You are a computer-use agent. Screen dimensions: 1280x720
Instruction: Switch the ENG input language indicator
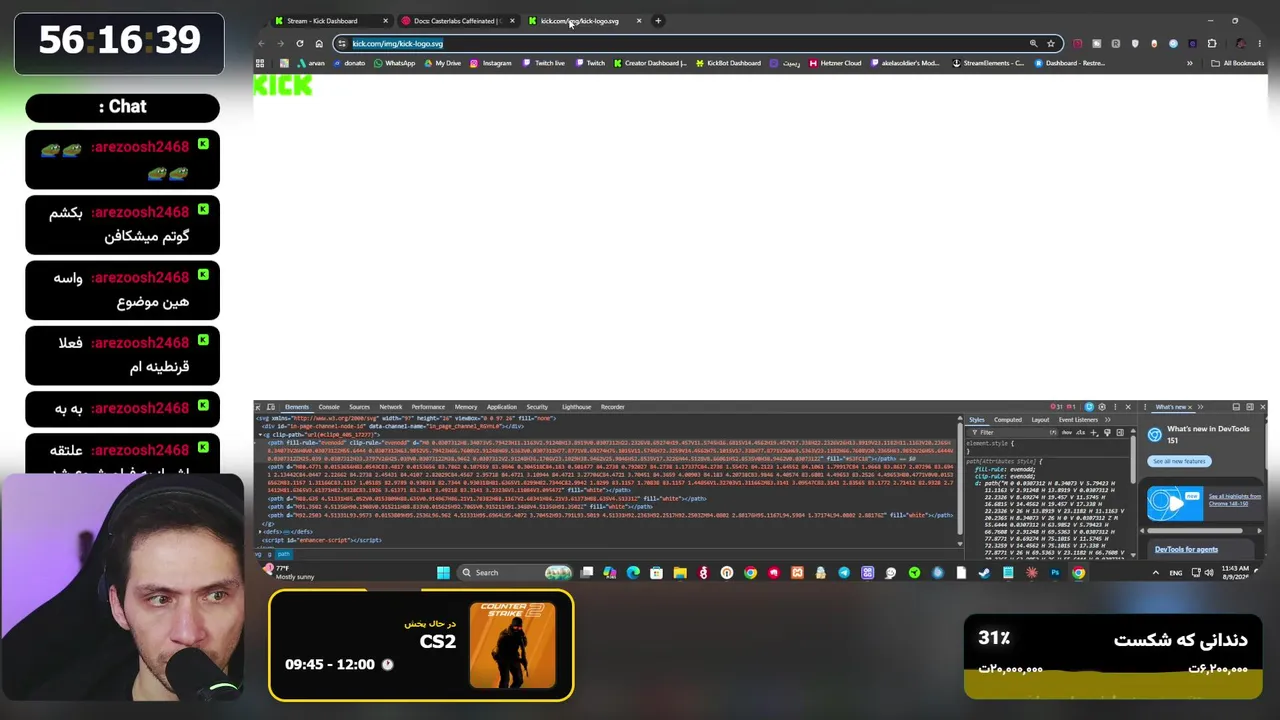1176,573
